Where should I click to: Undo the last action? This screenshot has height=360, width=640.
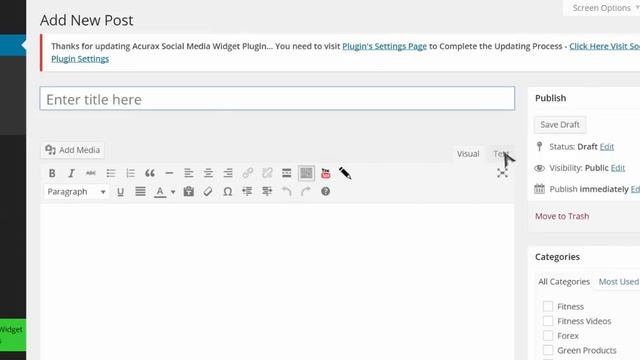(287, 191)
